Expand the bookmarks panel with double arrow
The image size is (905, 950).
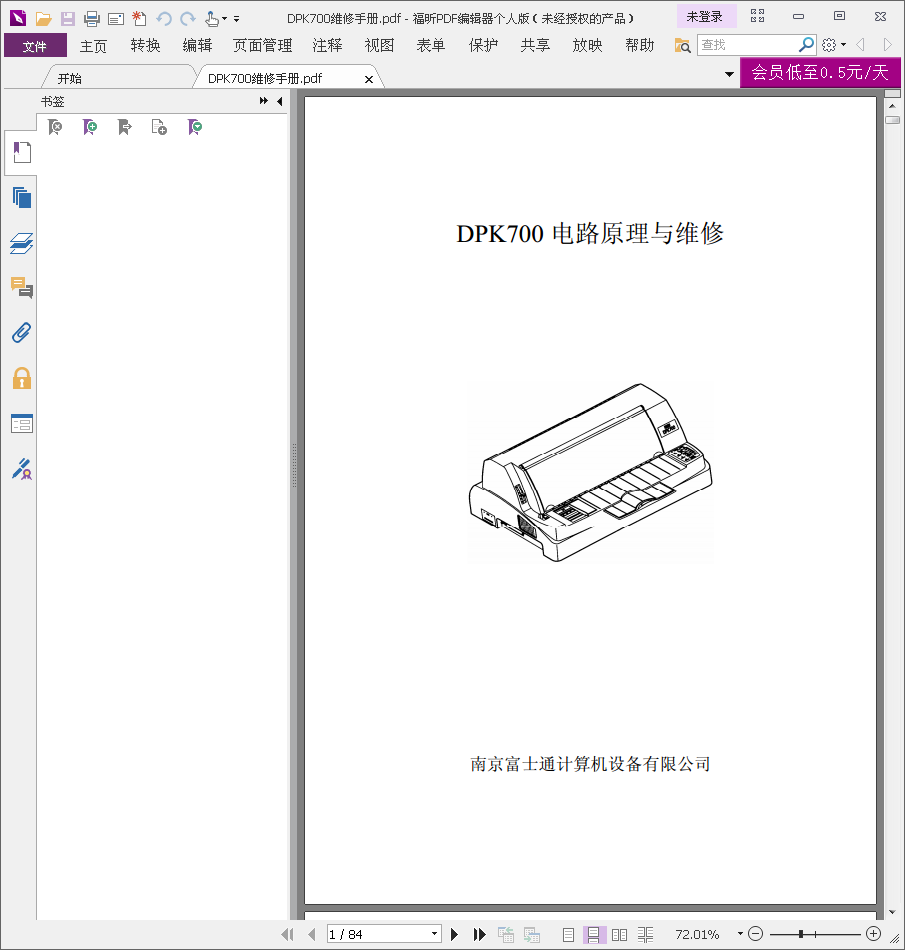(x=264, y=101)
